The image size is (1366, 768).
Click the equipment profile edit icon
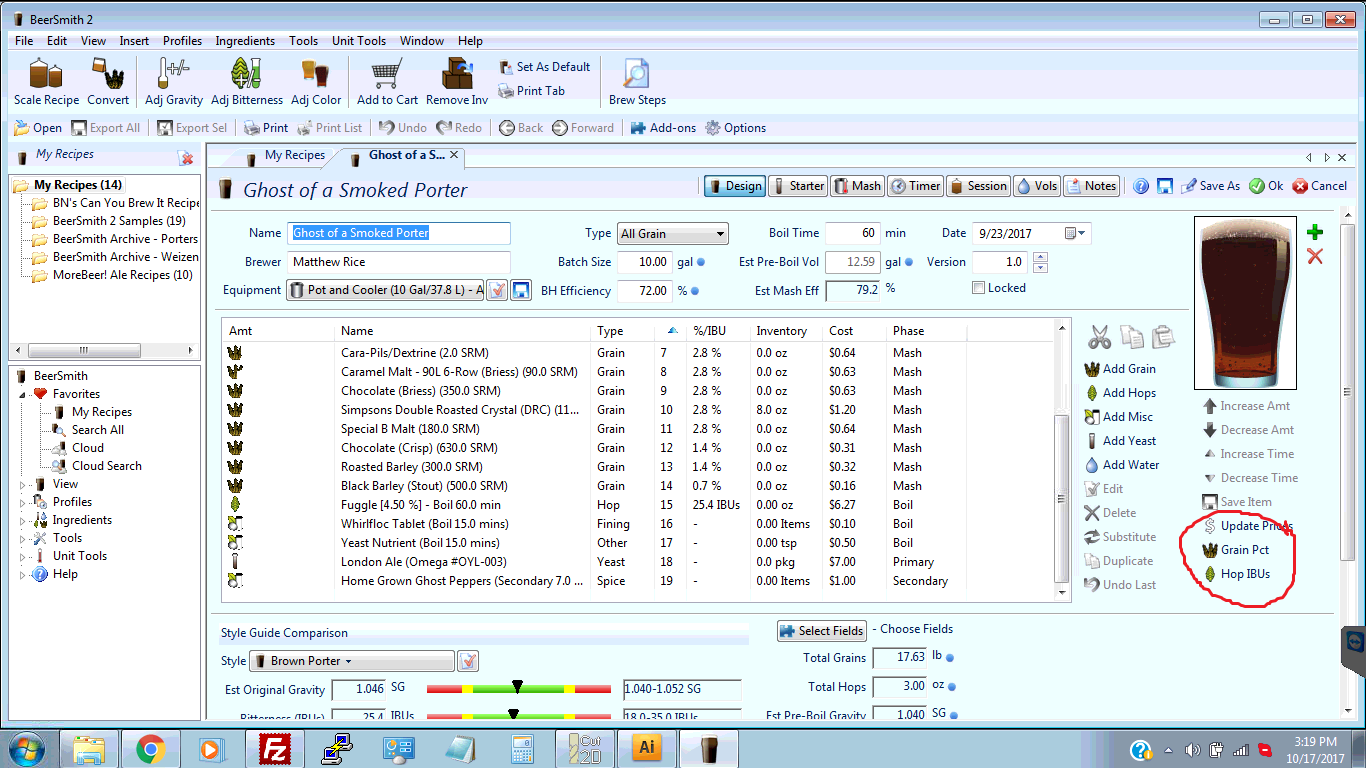497,290
